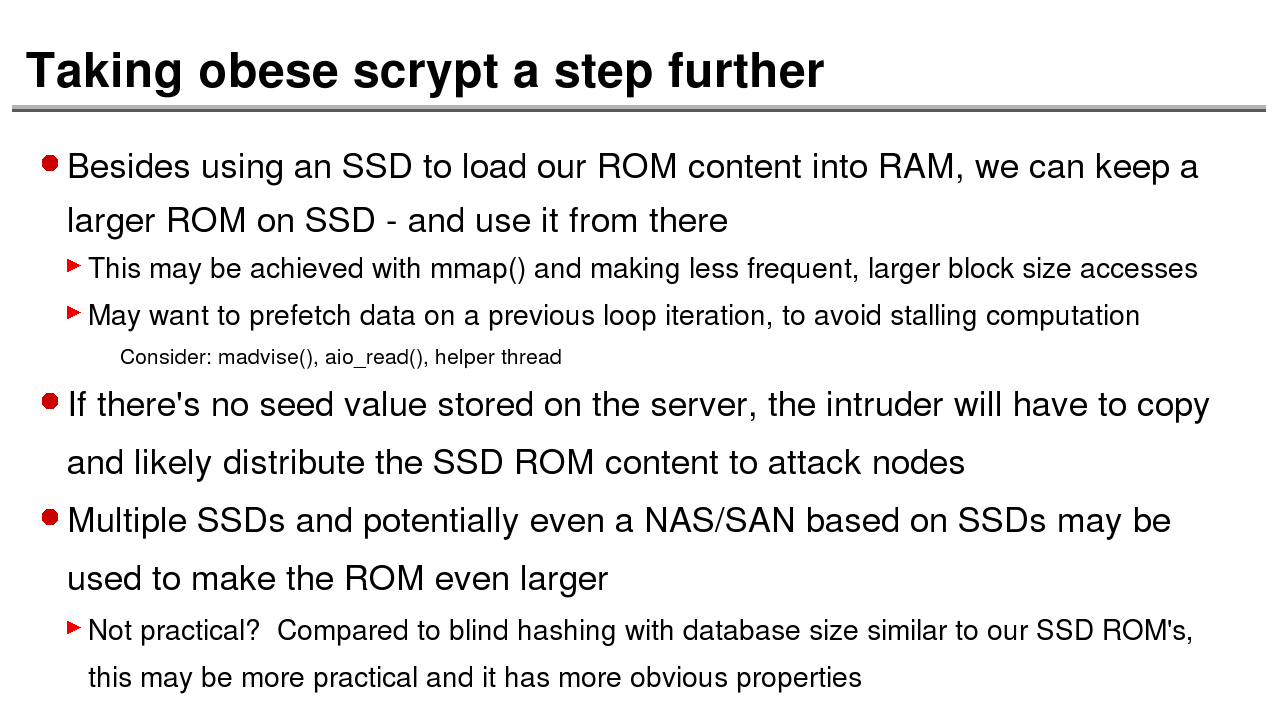Image resolution: width=1280 pixels, height=720 pixels.
Task: Click the red triangle before "Not practical?"
Action: [x=73, y=628]
